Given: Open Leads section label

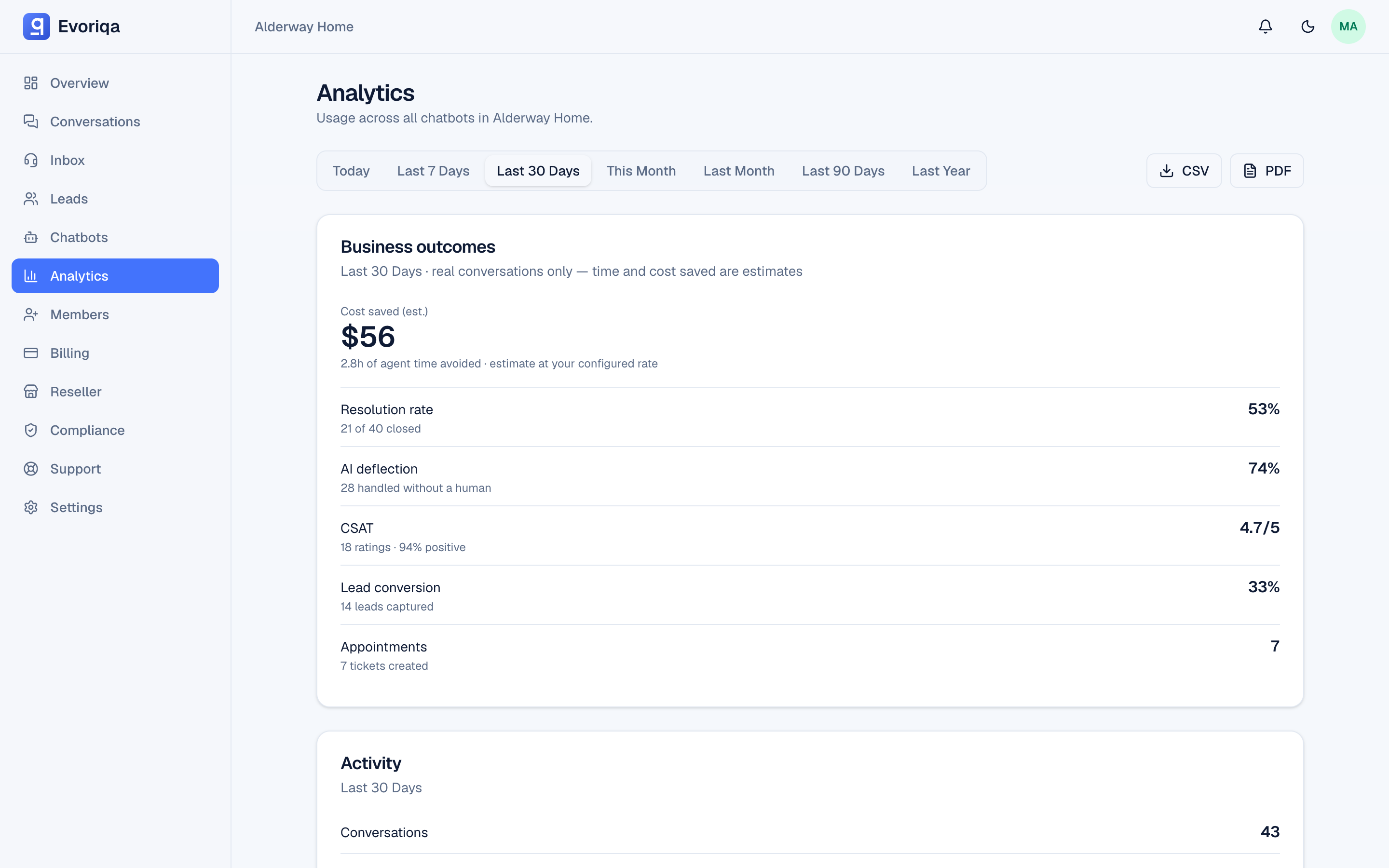Looking at the screenshot, I should coord(69,199).
